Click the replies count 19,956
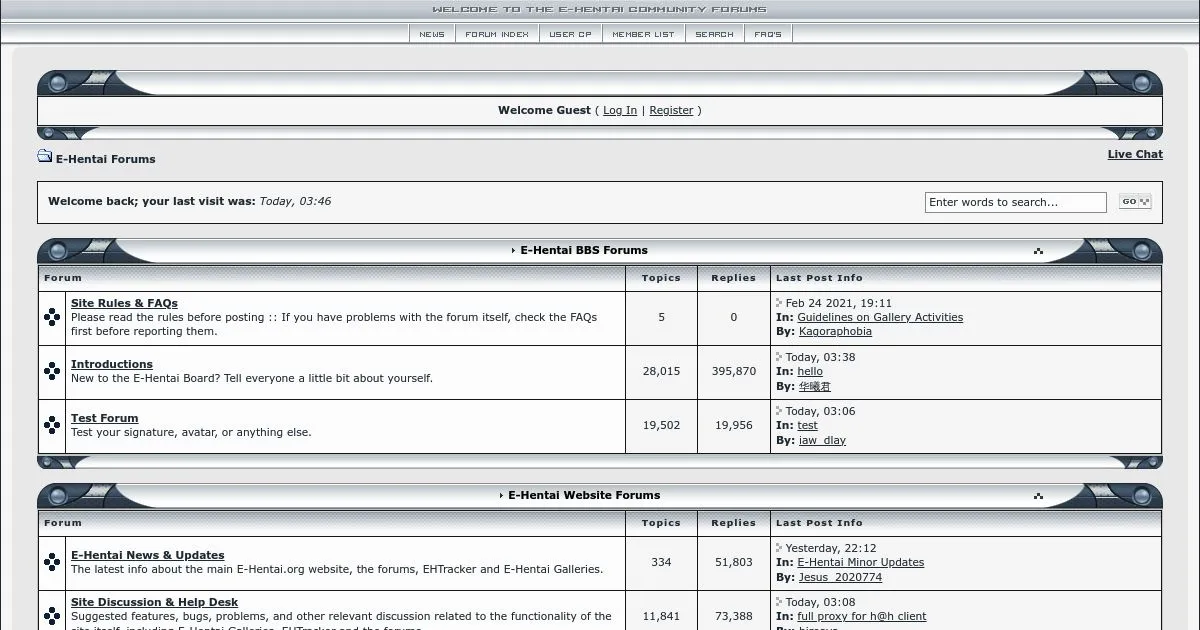This screenshot has height=630, width=1200. [733, 425]
